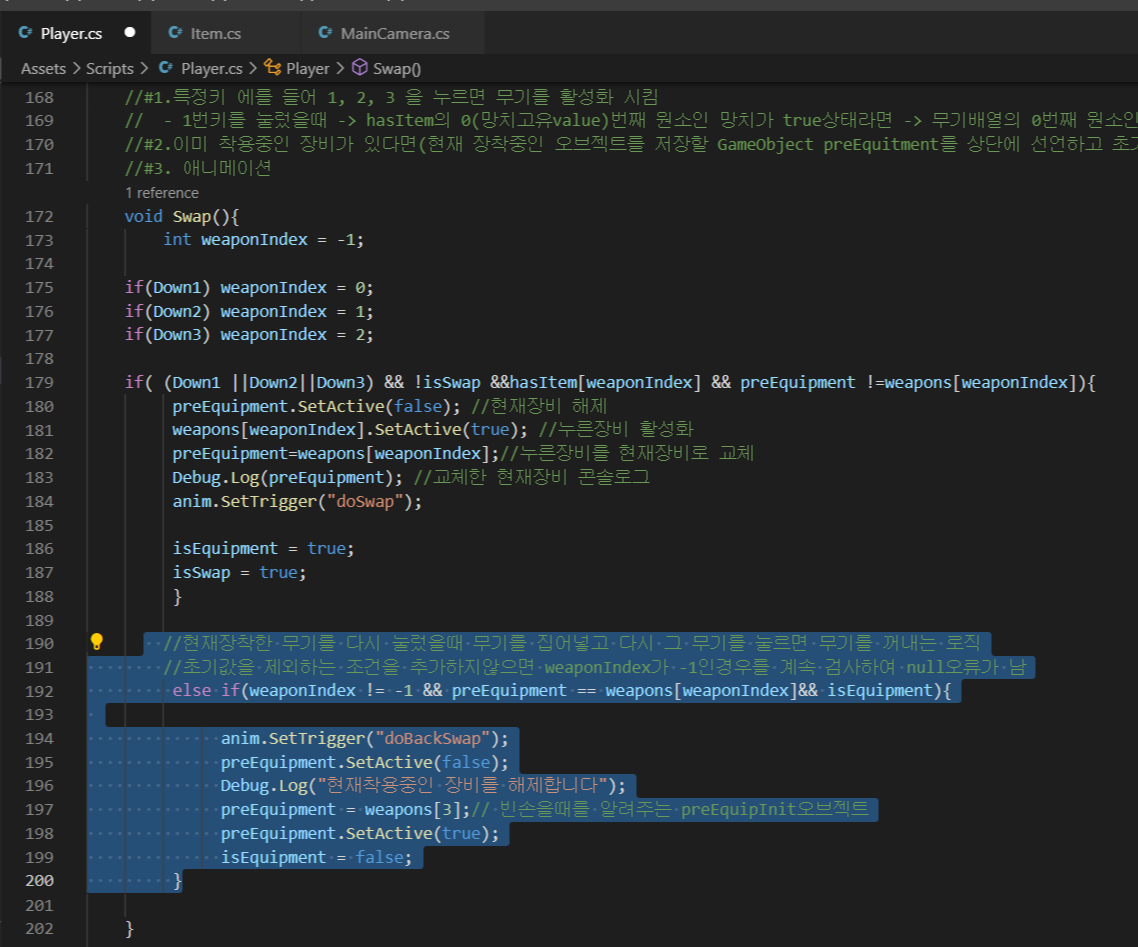
Task: Click the unsaved dot on Player.cs tab
Action: pyautogui.click(x=130, y=32)
